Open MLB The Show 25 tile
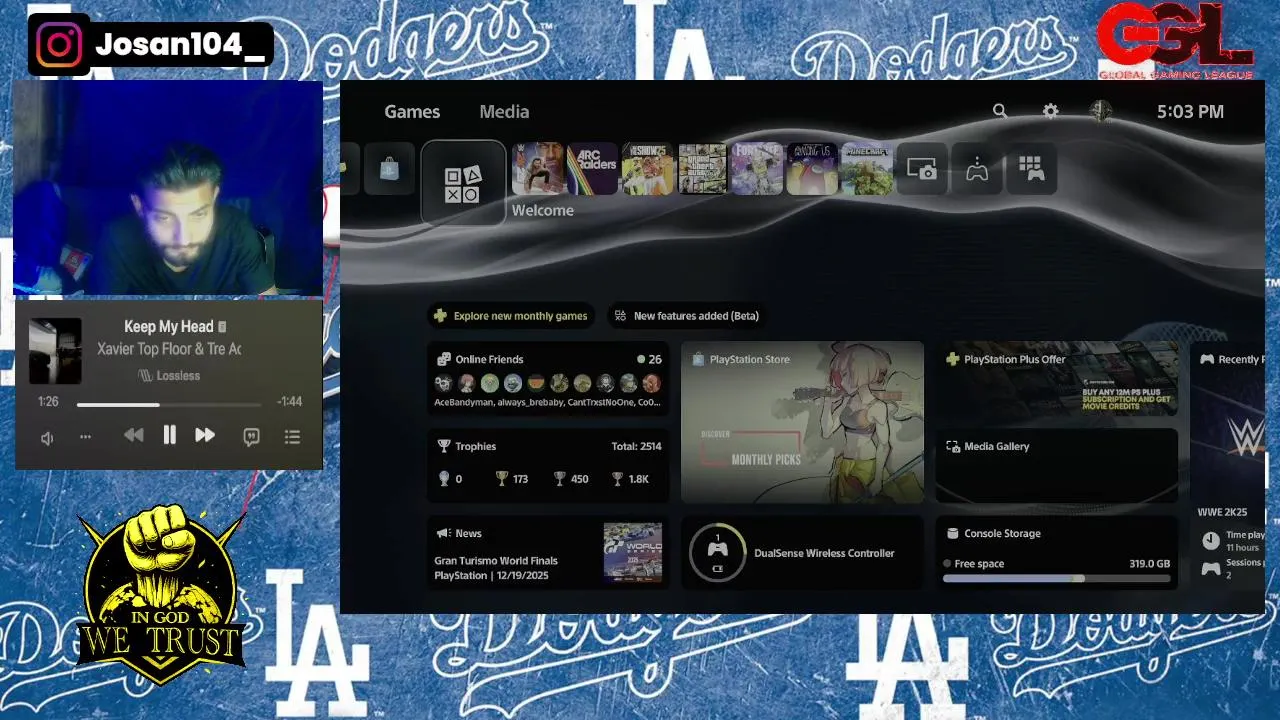Screen dimensions: 1280x720 647,169
